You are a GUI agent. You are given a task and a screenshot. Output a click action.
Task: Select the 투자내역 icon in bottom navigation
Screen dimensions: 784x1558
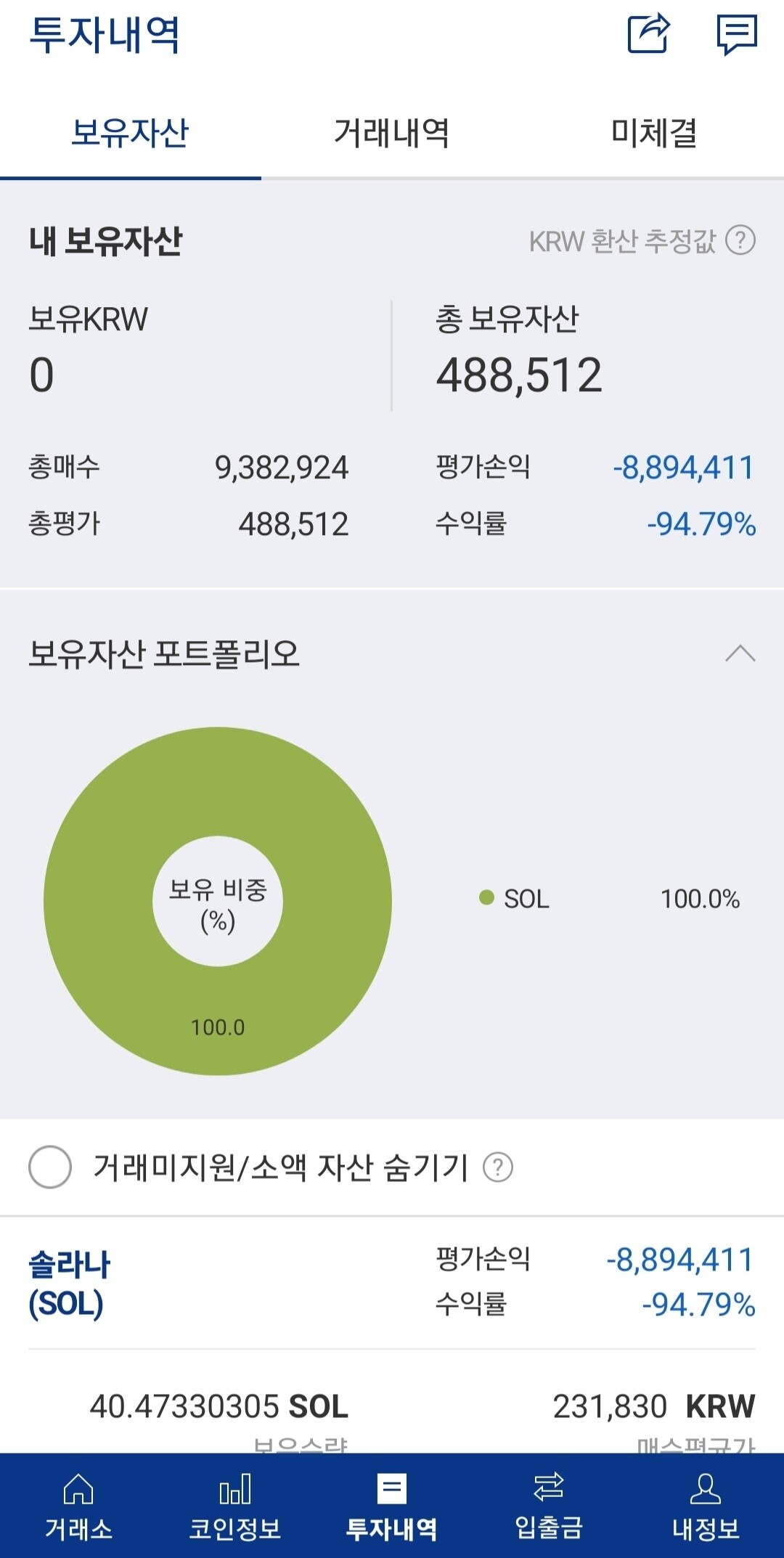(x=392, y=1509)
